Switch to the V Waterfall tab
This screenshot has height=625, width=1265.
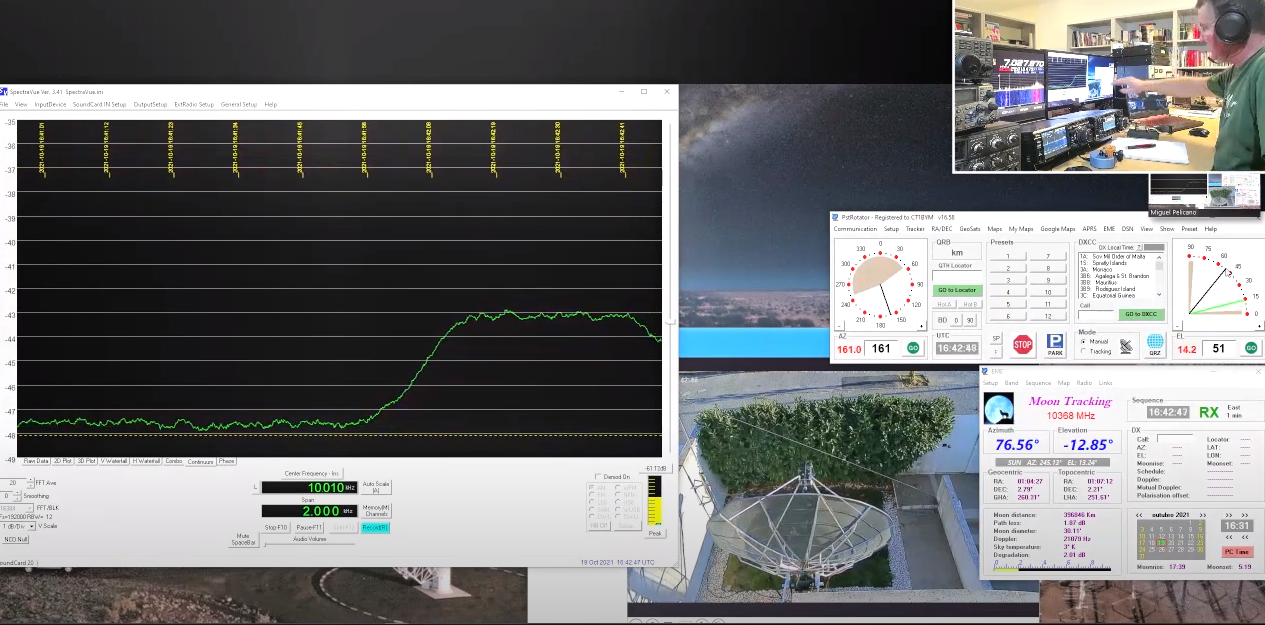(115, 461)
